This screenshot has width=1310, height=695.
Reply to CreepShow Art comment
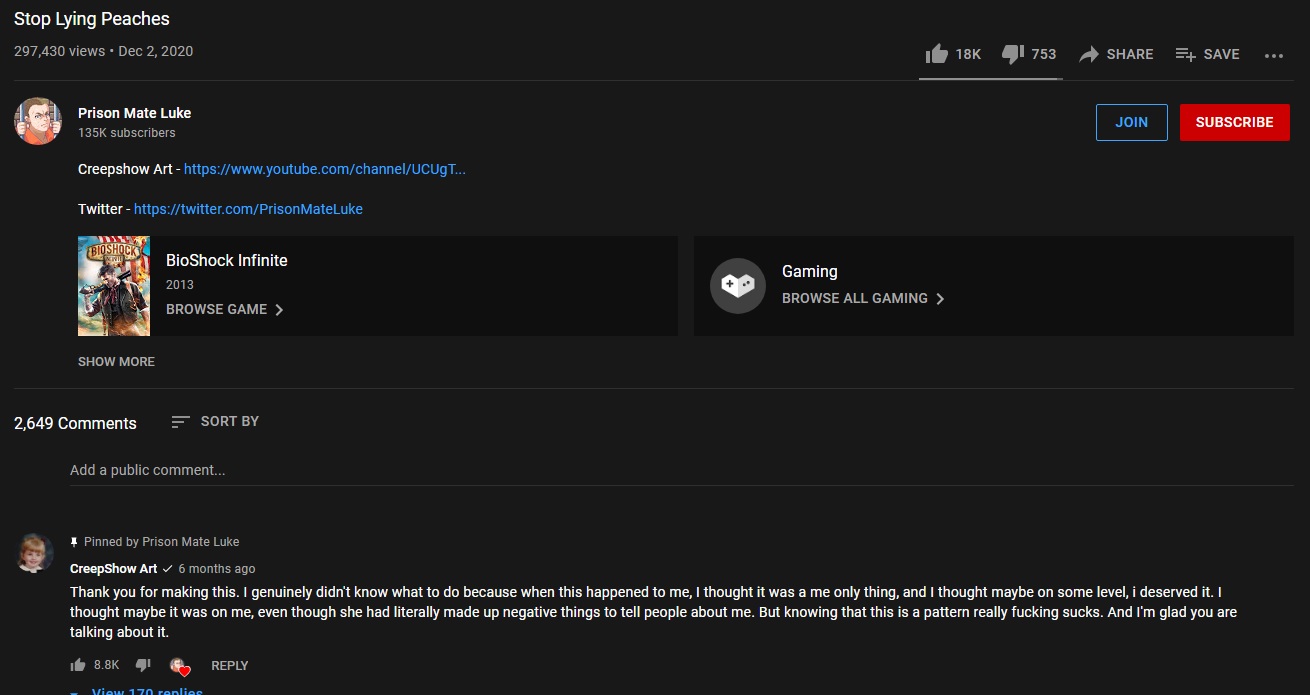coord(230,666)
